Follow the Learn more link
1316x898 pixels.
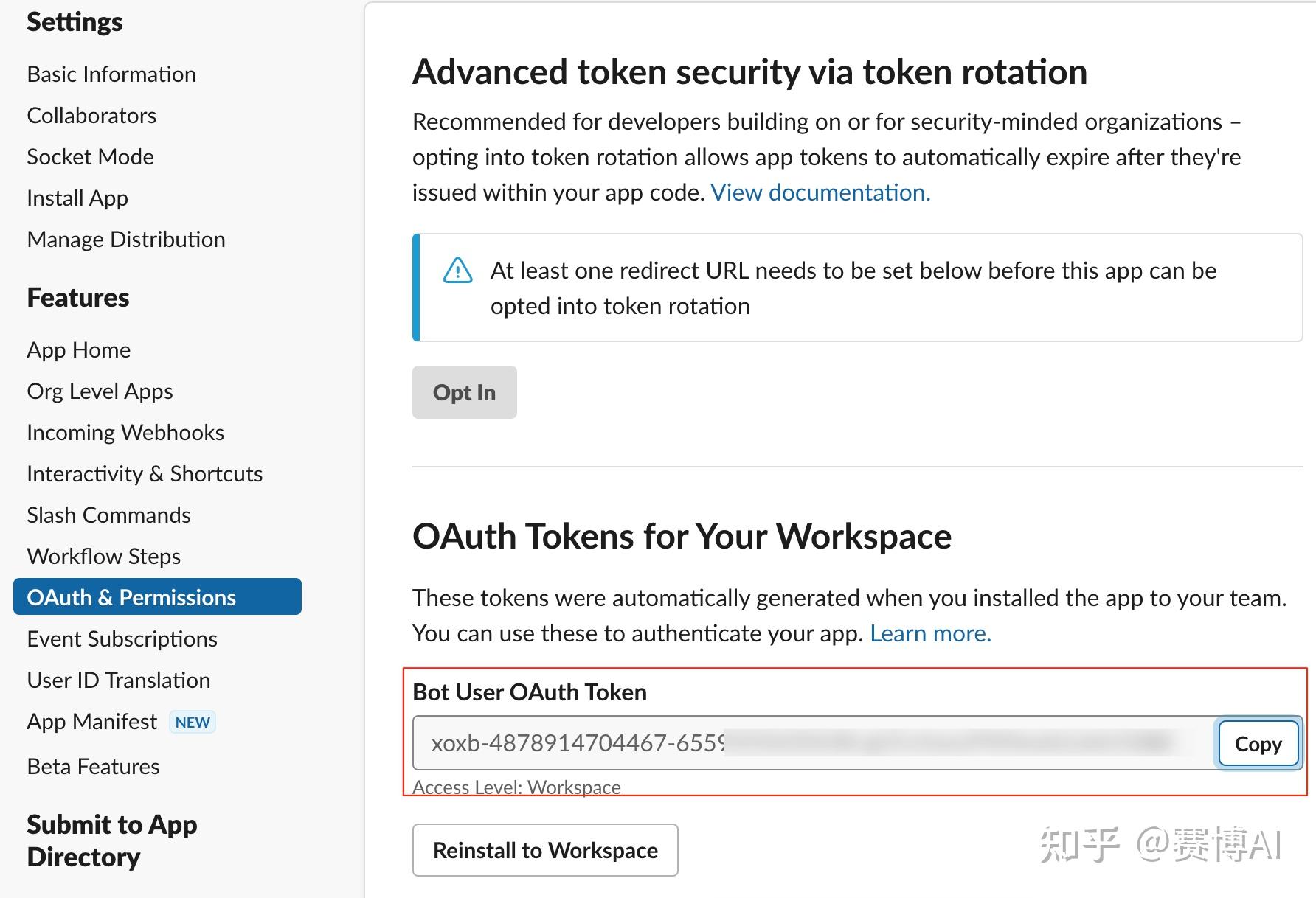930,633
